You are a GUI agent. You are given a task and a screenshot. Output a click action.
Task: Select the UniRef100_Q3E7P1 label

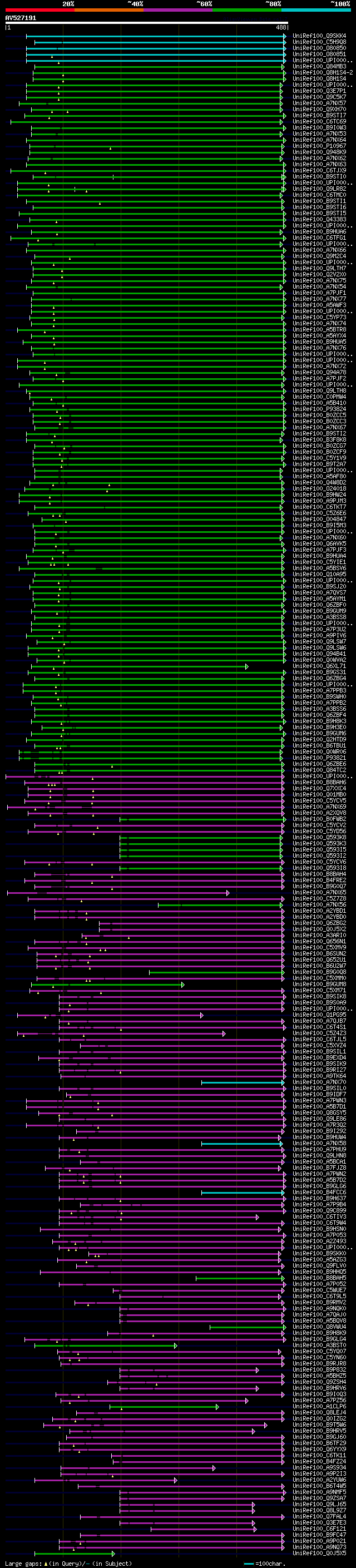319,91
